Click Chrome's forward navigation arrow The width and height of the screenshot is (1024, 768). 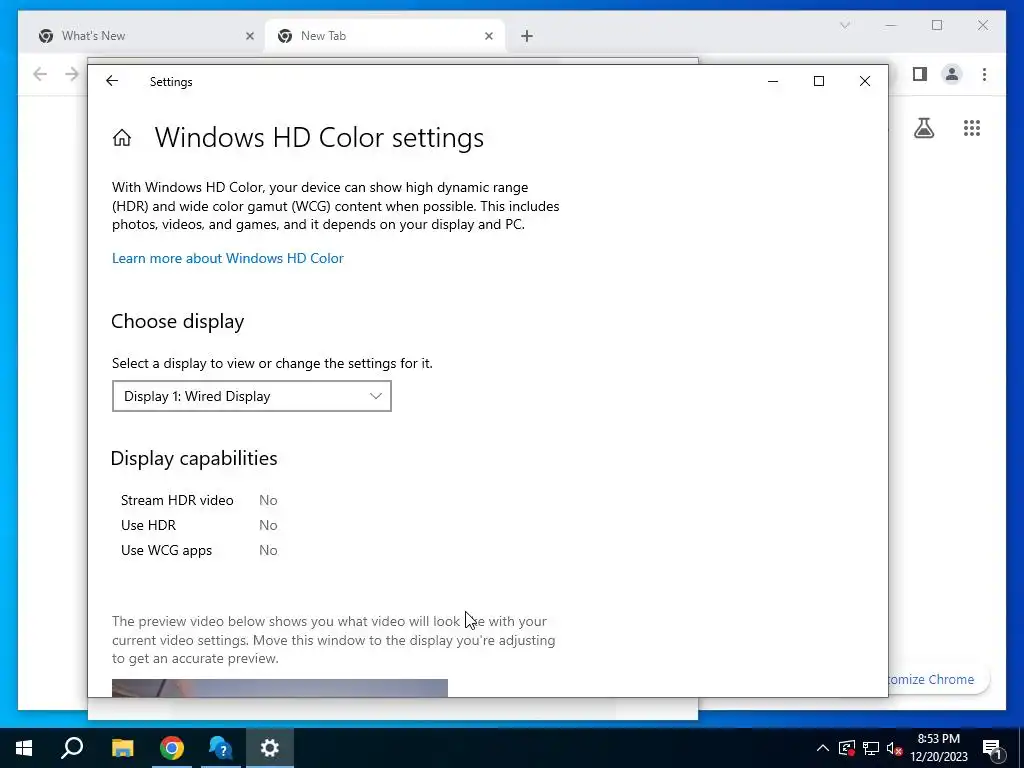pos(72,74)
